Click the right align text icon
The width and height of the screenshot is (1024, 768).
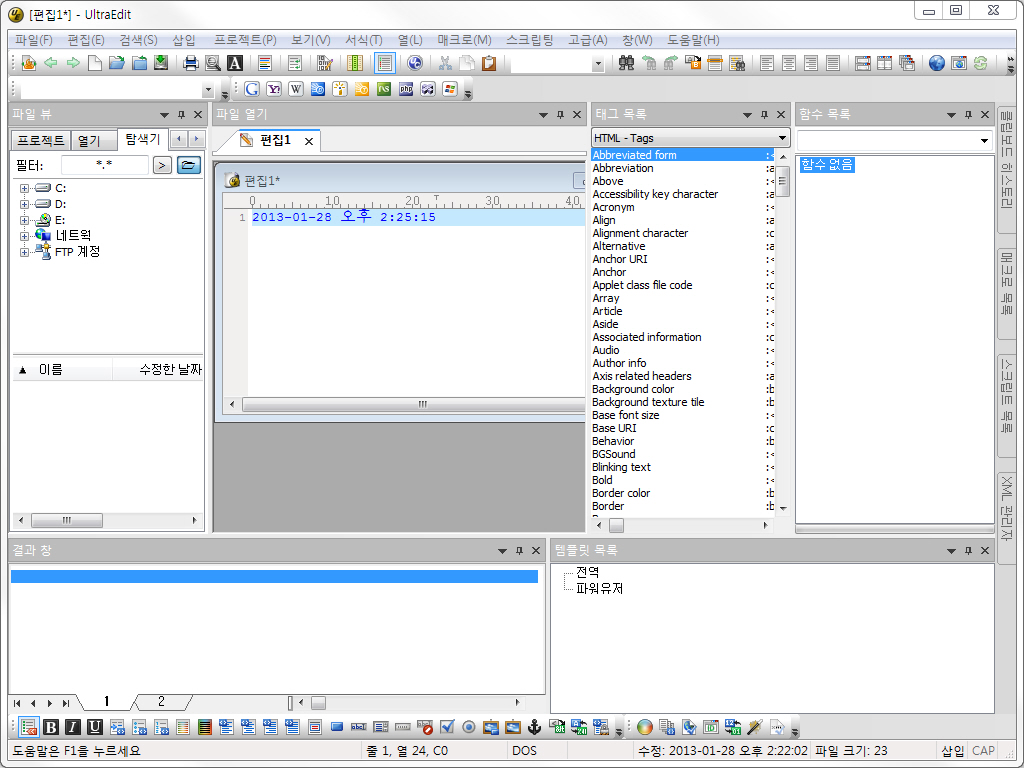tap(811, 63)
